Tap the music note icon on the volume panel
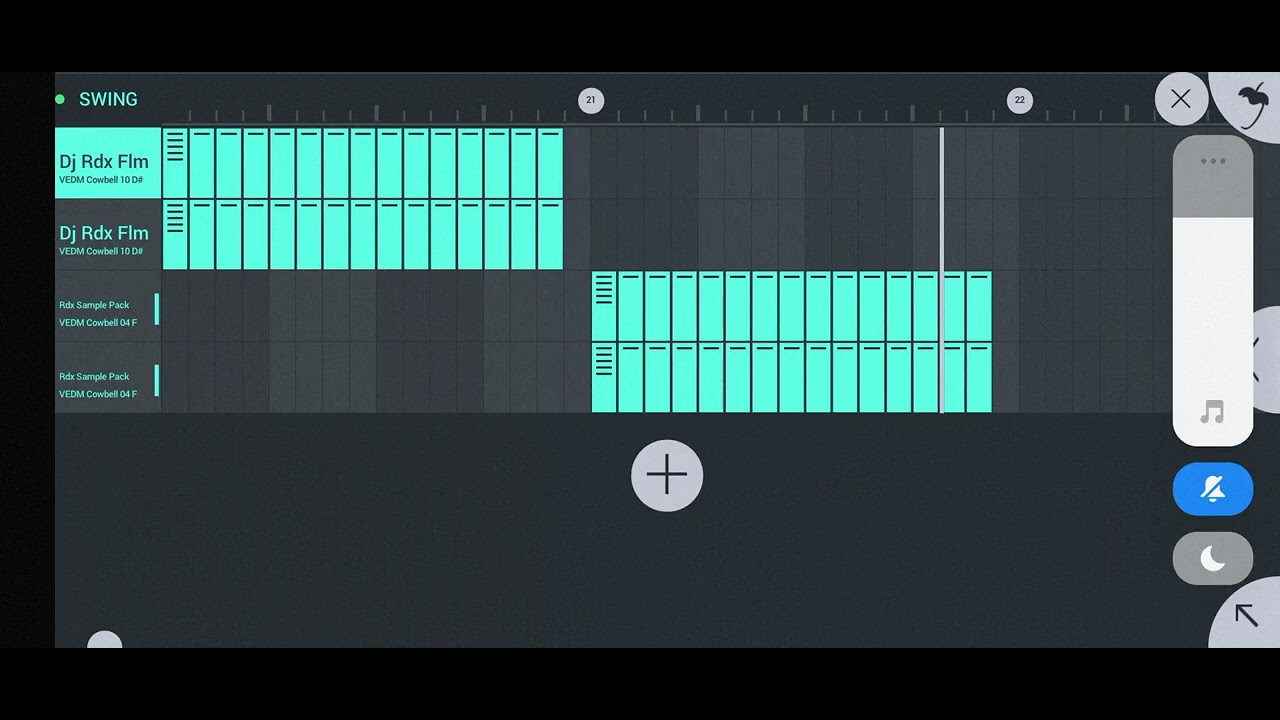 1212,411
